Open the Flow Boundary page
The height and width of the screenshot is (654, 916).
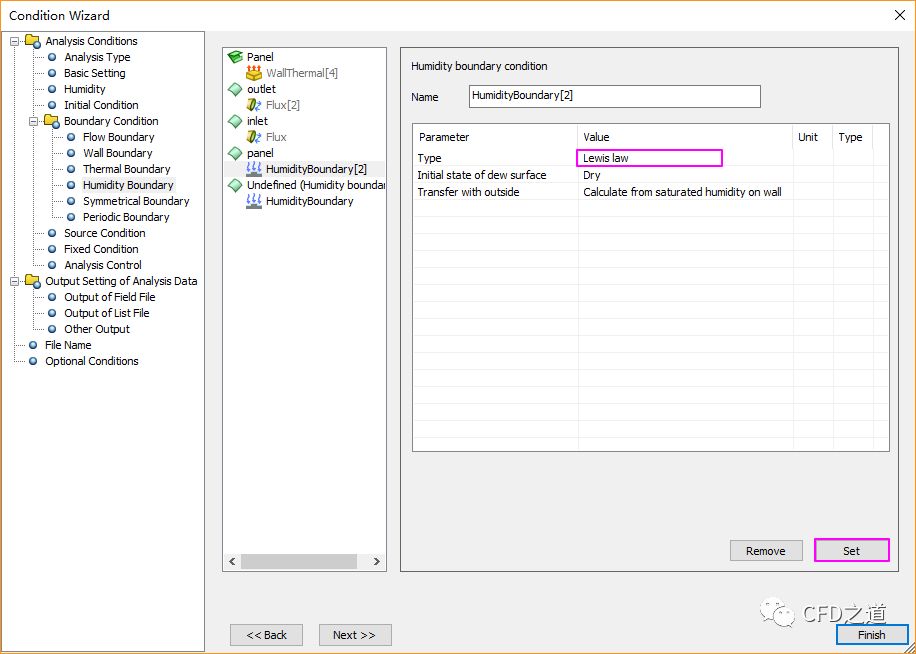point(118,137)
